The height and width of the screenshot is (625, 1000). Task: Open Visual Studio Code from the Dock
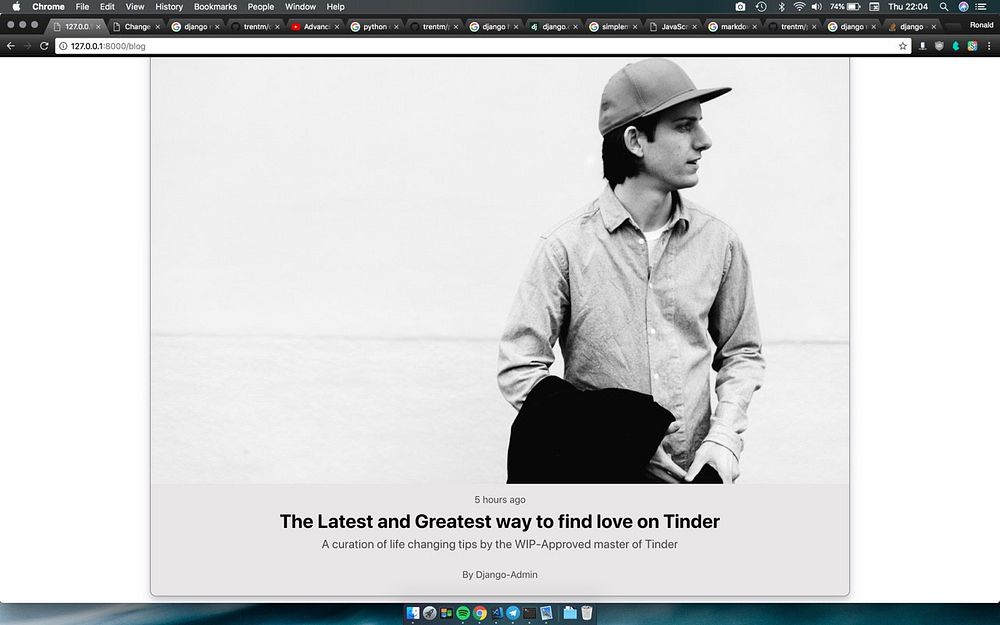(x=497, y=613)
